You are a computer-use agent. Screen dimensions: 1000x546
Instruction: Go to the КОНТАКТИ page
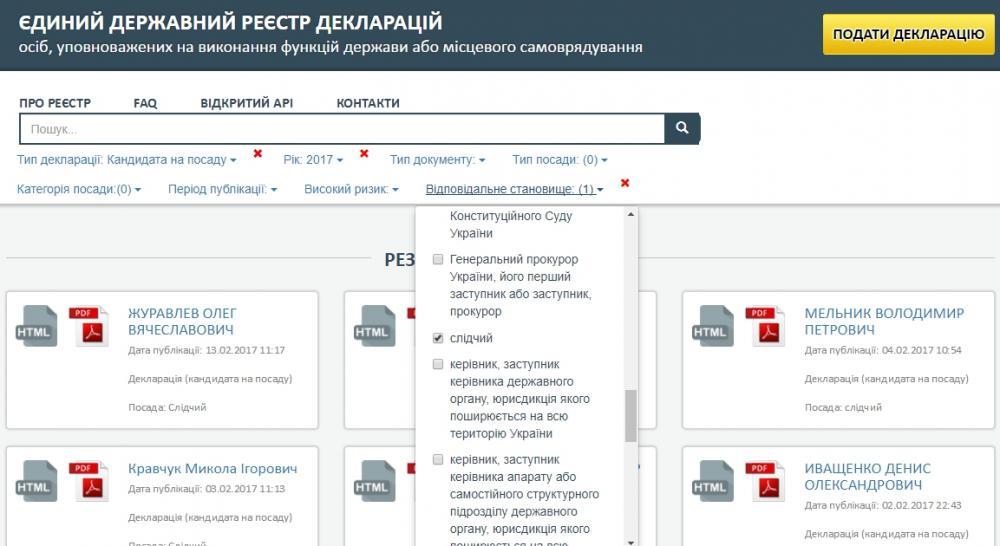(x=368, y=103)
